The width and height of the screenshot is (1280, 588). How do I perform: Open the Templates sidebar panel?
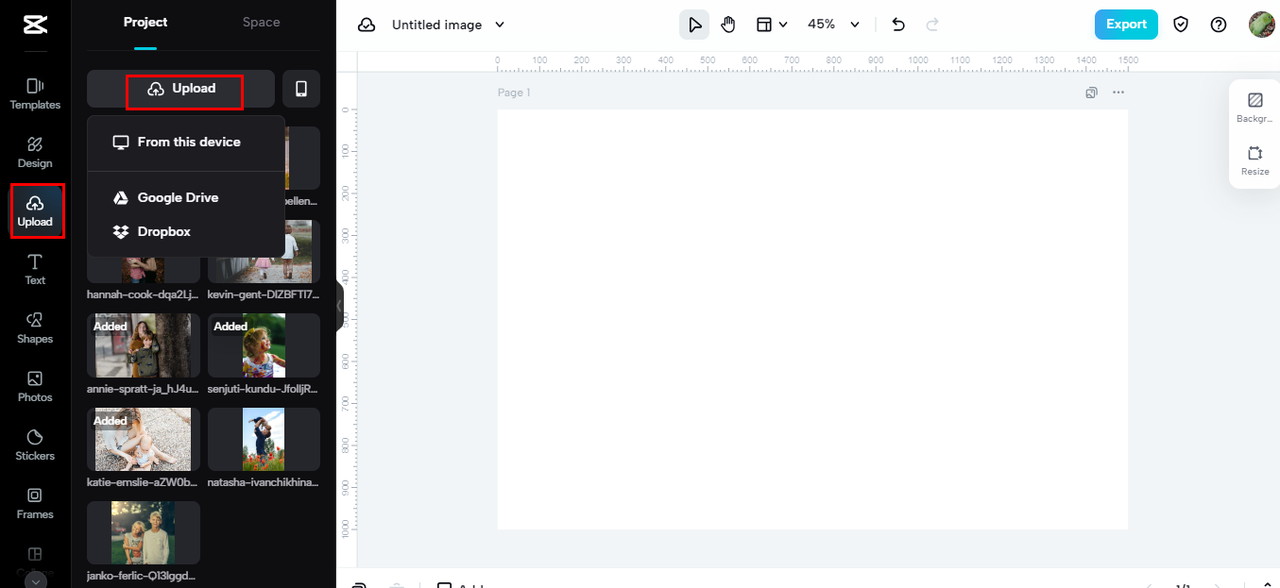(35, 94)
